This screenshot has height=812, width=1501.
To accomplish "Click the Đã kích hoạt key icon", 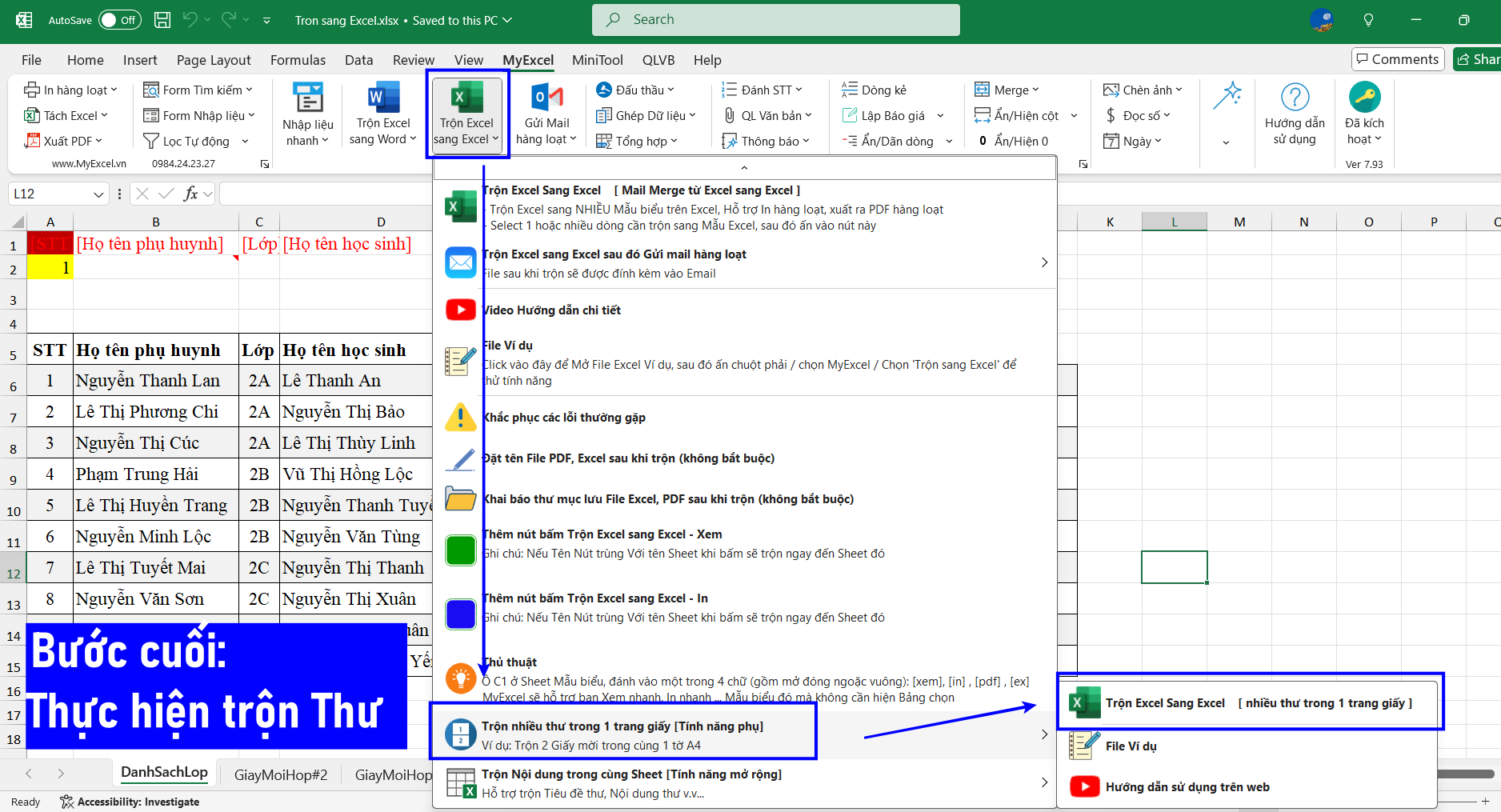I will pyautogui.click(x=1363, y=98).
